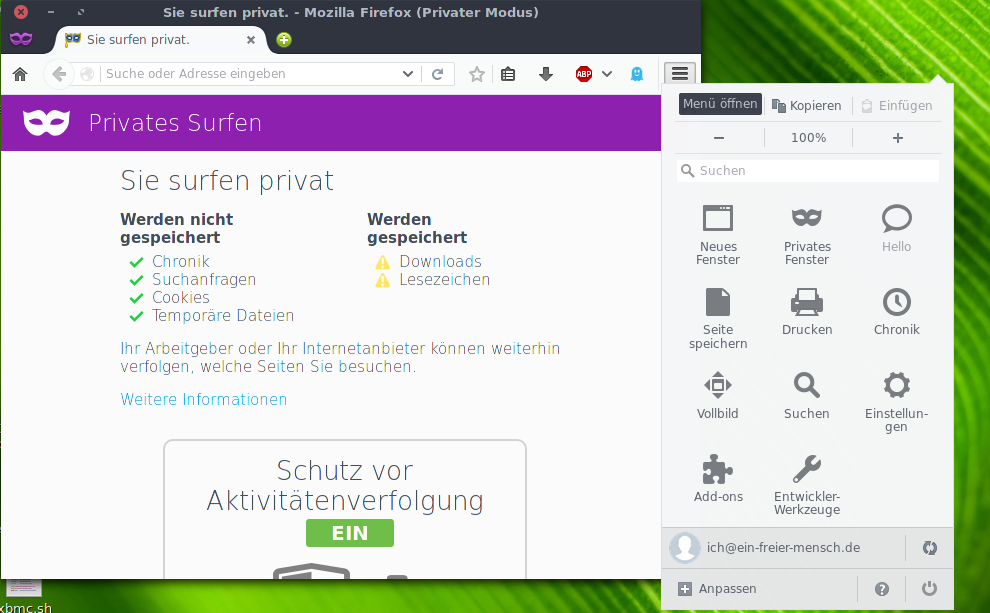Open the Adblock Plus dropdown arrow
This screenshot has height=613, width=990.
tap(607, 74)
